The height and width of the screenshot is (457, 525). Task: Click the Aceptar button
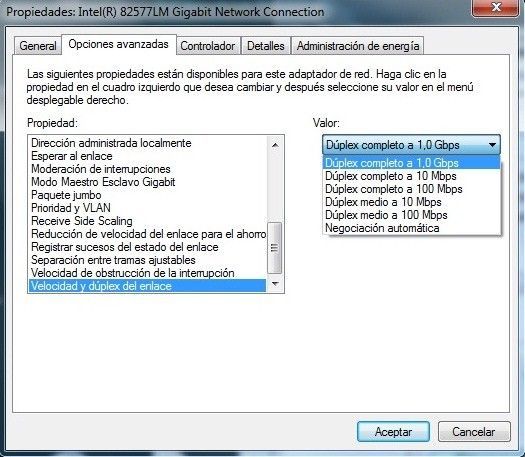393,432
